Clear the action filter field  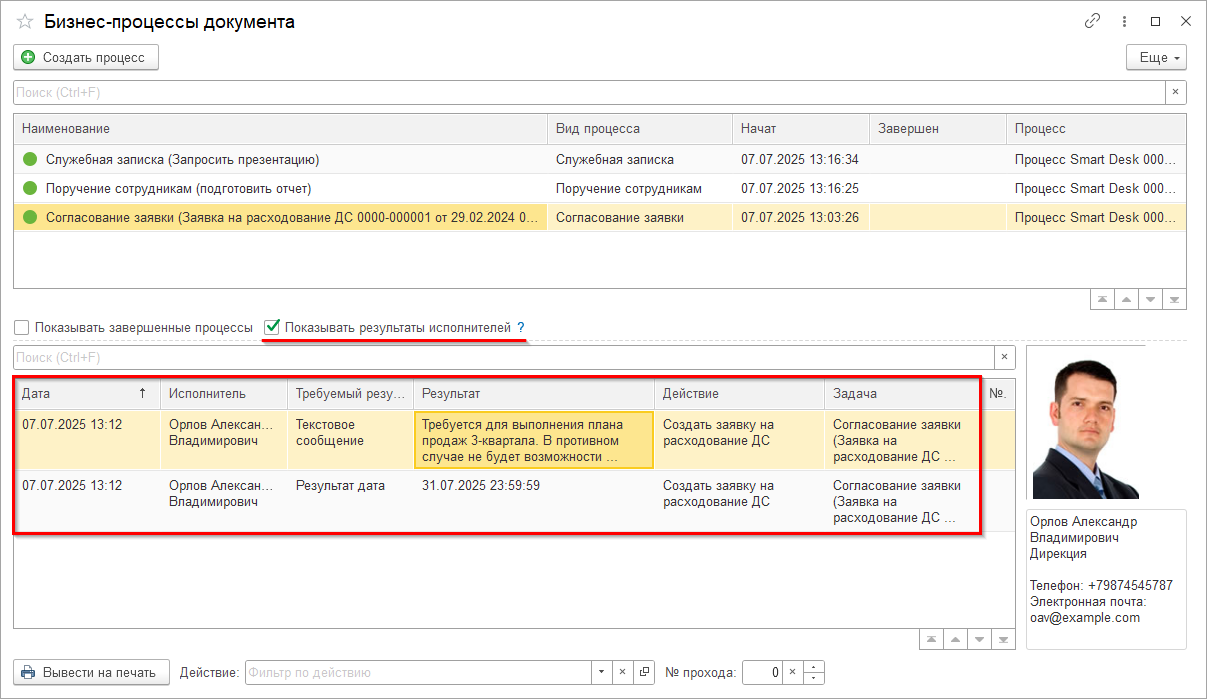(x=621, y=672)
